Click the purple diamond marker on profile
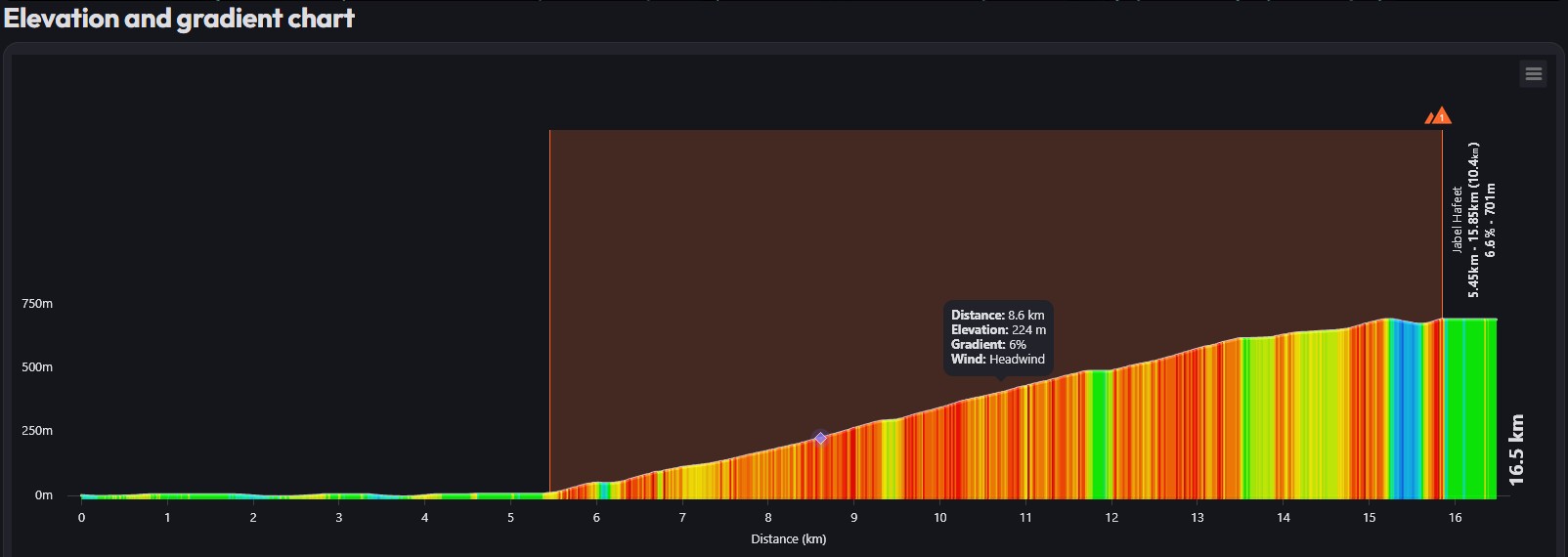 [820, 439]
